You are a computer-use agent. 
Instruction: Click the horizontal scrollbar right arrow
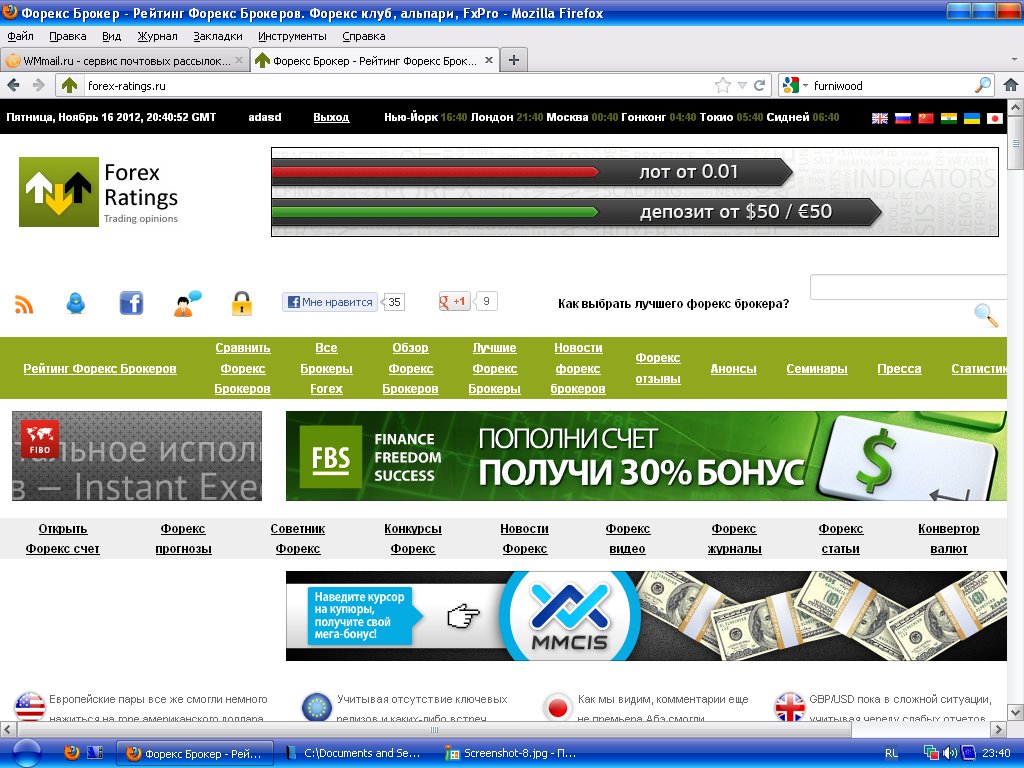pos(999,729)
